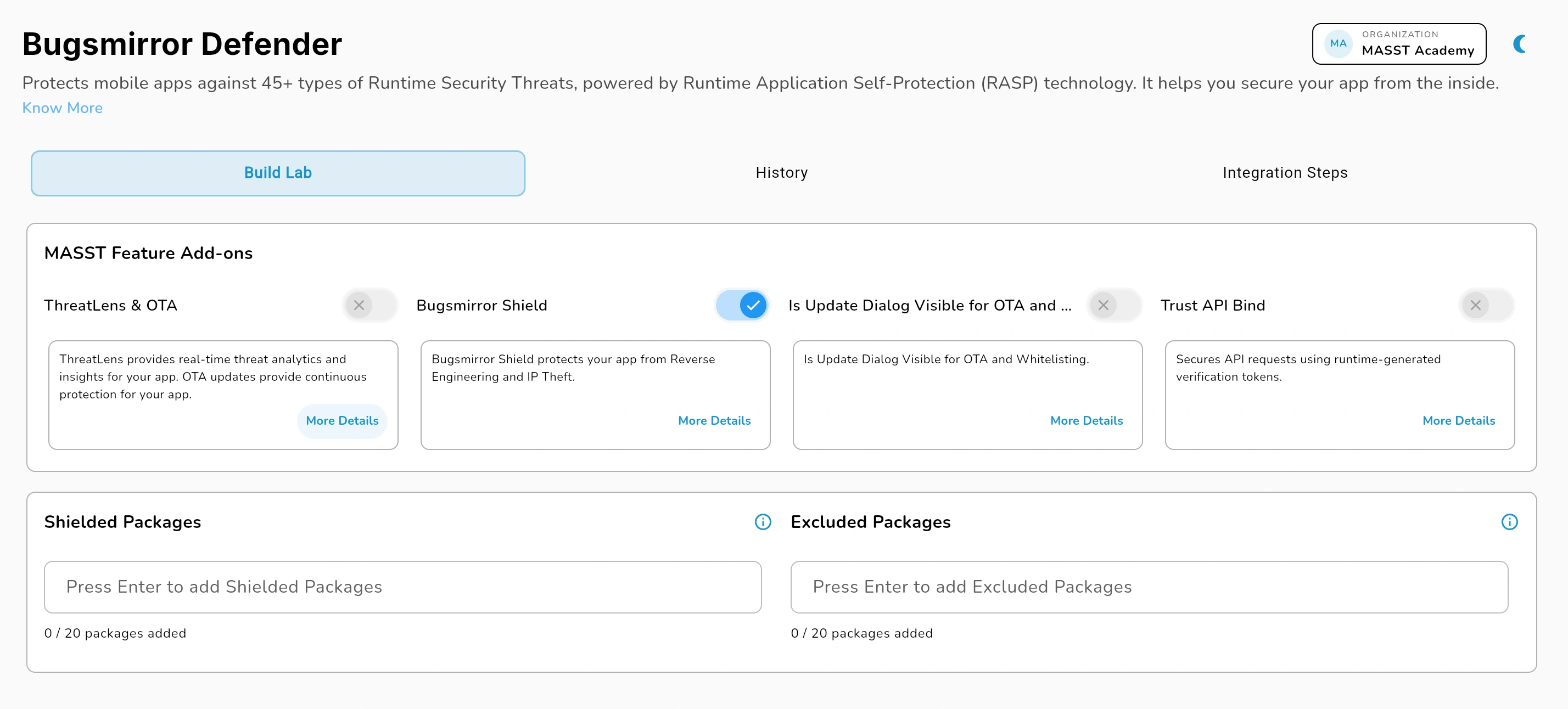The width and height of the screenshot is (1568, 709).
Task: Click the Shielded Packages heading
Action: 122,522
